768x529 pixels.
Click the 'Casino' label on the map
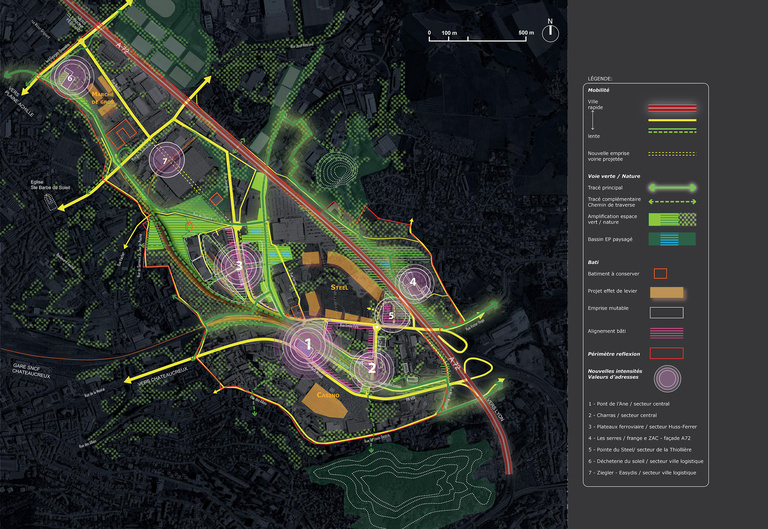328,395
